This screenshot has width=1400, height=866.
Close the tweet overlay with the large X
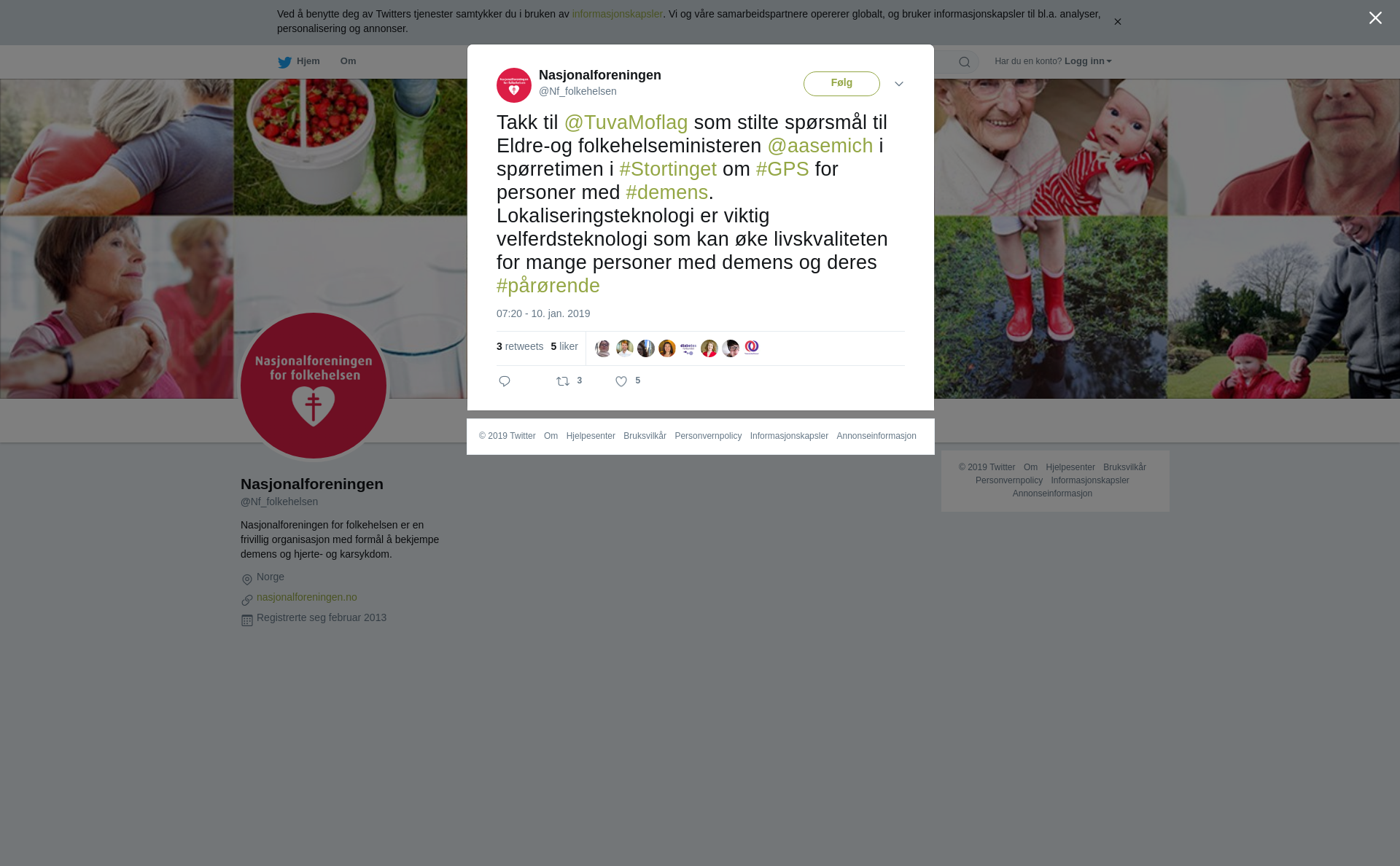[1375, 18]
